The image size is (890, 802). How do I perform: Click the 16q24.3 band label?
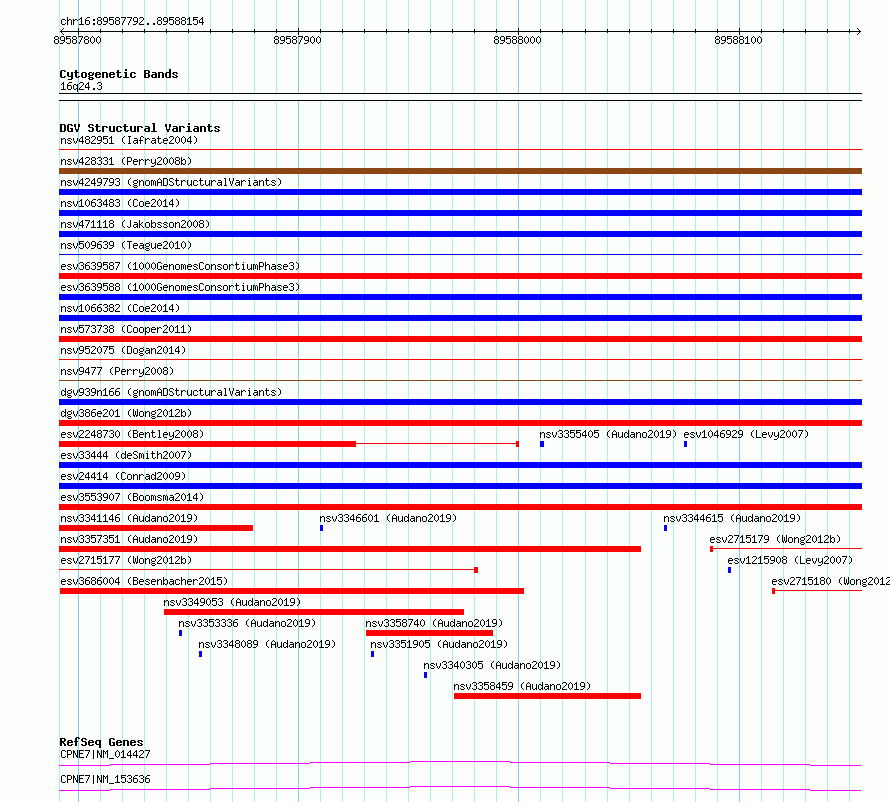pos(81,86)
